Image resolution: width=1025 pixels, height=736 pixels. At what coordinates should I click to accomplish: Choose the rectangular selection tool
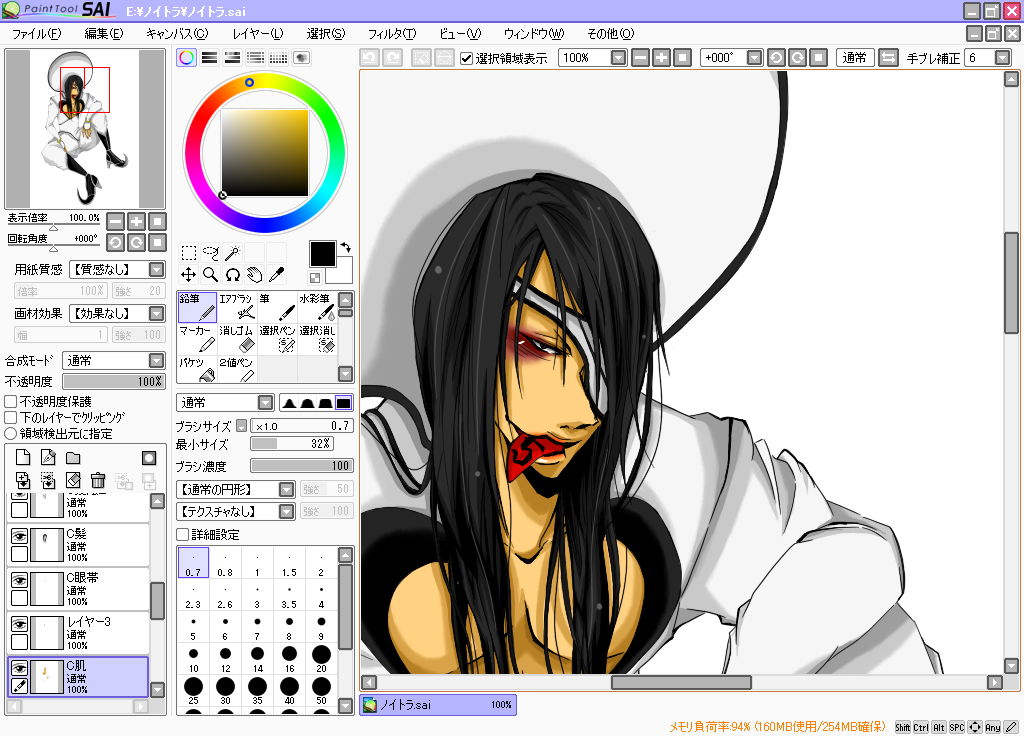click(x=189, y=253)
